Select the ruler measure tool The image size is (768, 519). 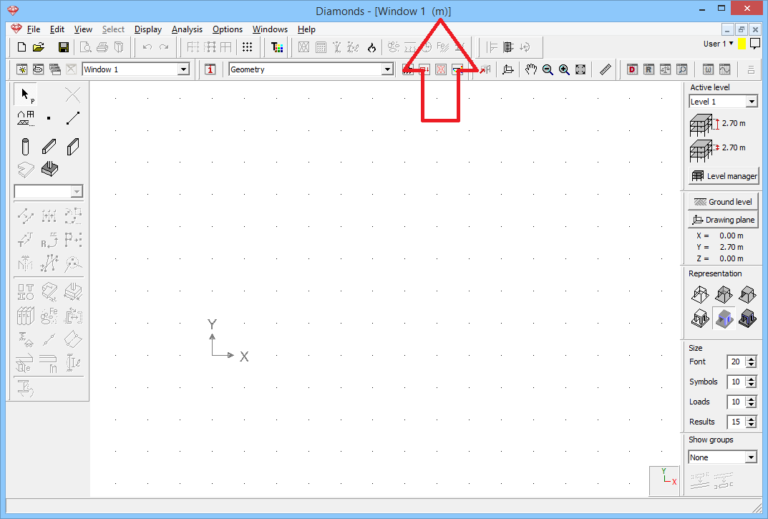click(x=605, y=70)
